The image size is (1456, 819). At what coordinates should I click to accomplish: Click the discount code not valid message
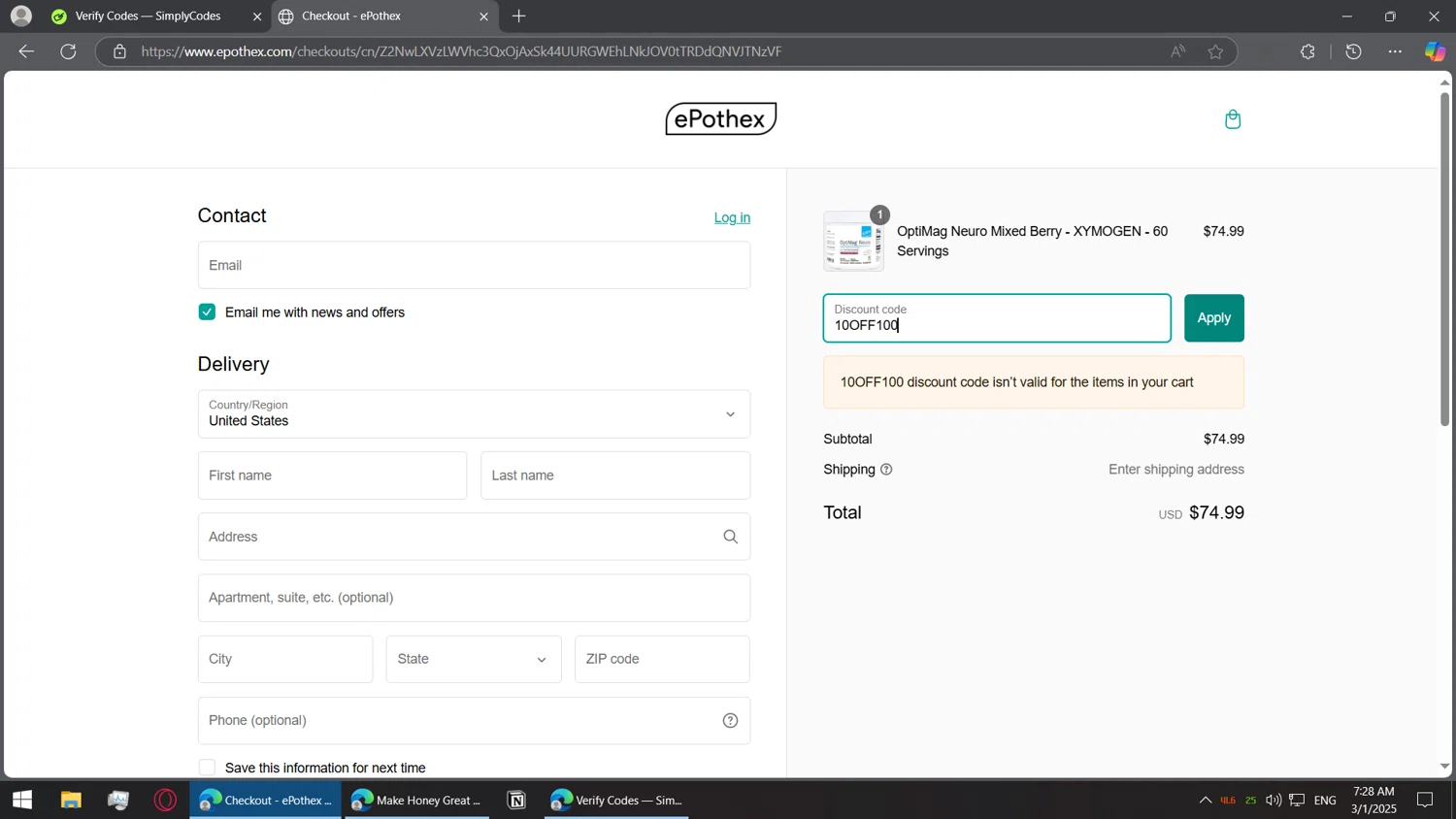(1034, 382)
